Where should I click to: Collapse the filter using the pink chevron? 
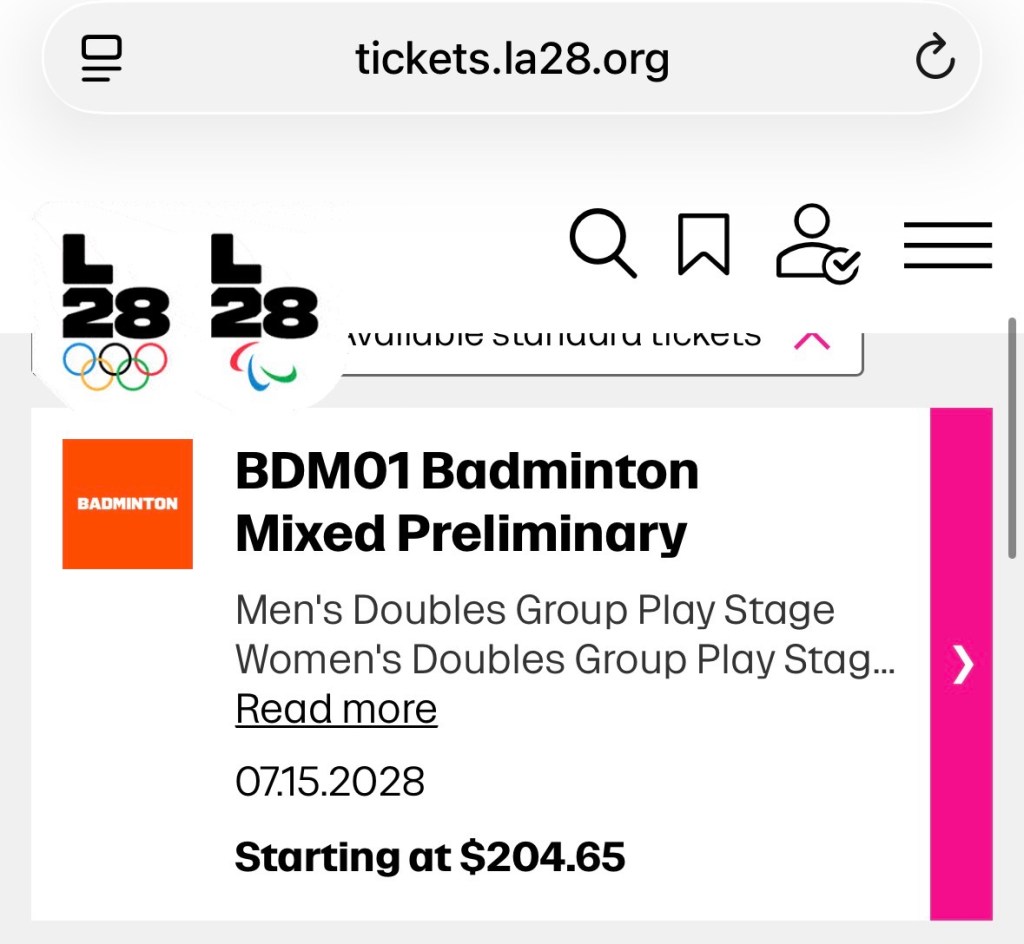point(812,340)
